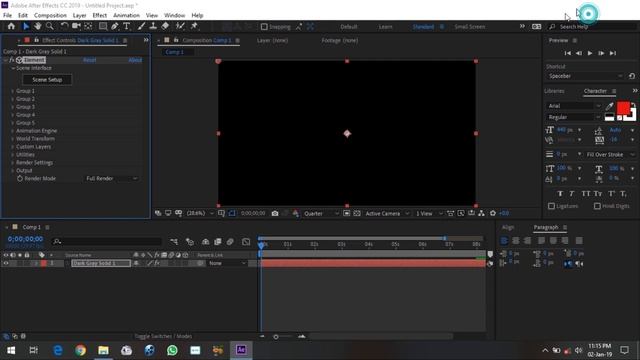Select the Hand tool
Image resolution: width=640 pixels, height=360 pixels.
38,26
